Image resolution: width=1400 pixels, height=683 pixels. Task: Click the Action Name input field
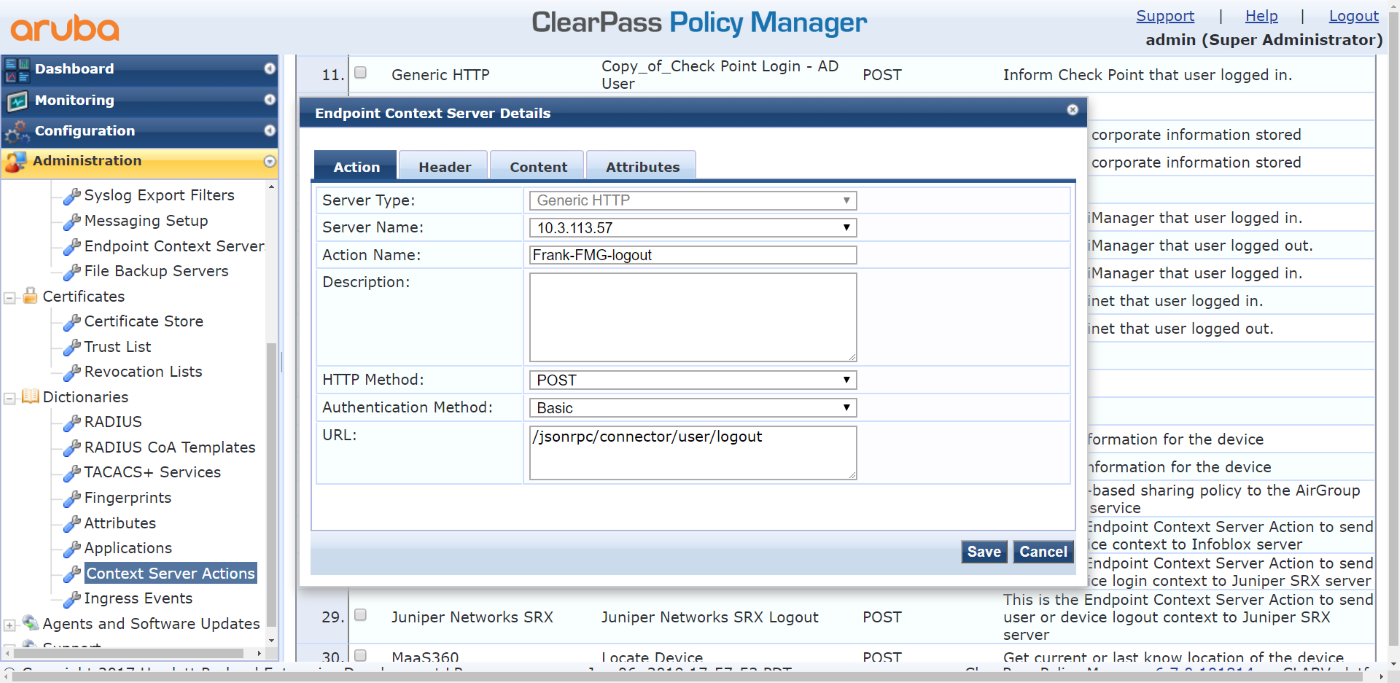point(692,255)
